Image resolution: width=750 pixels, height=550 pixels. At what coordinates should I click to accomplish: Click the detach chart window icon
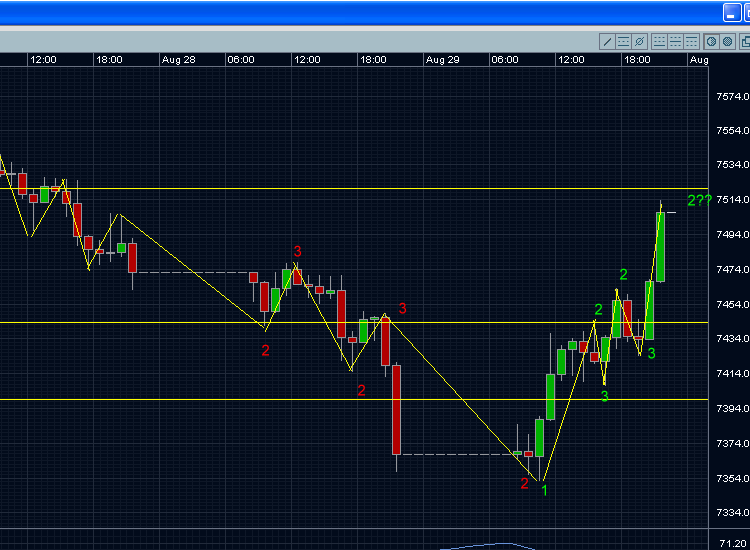745,42
